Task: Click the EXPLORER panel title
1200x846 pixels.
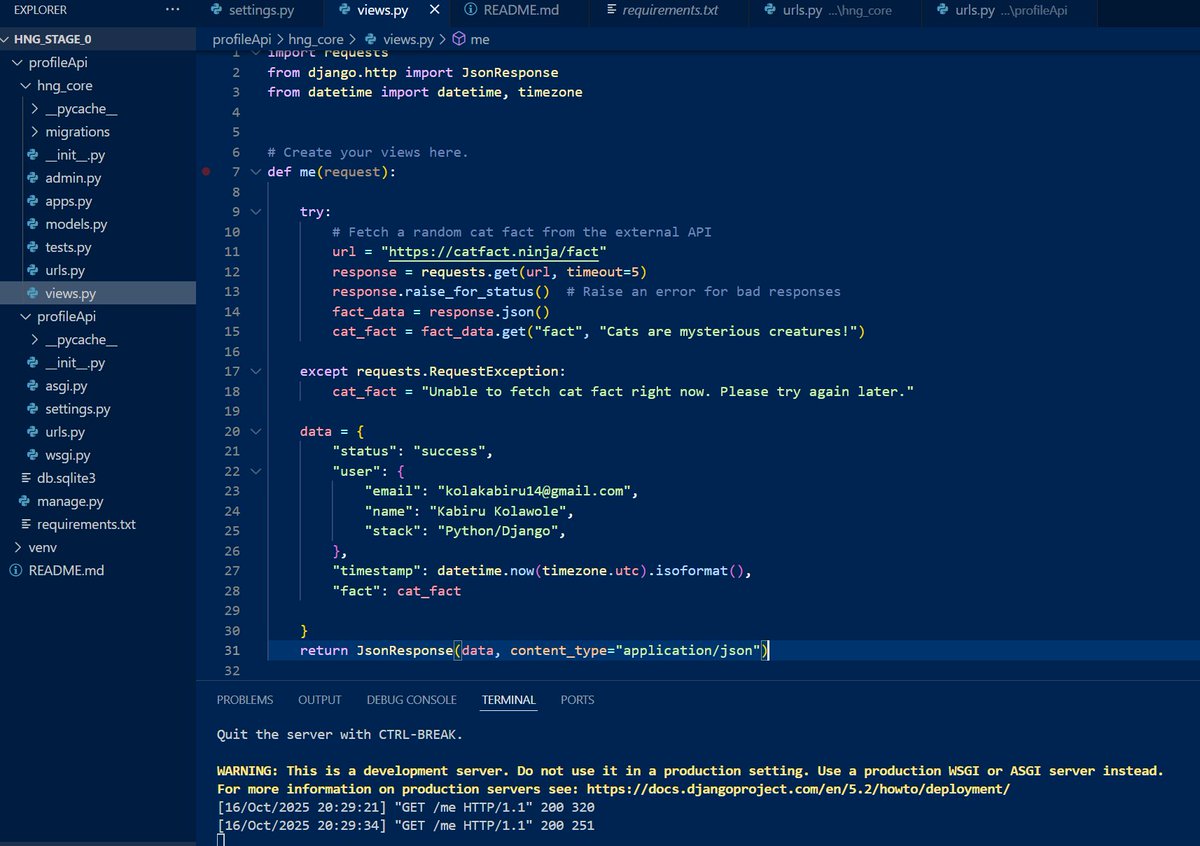Action: pyautogui.click(x=40, y=10)
